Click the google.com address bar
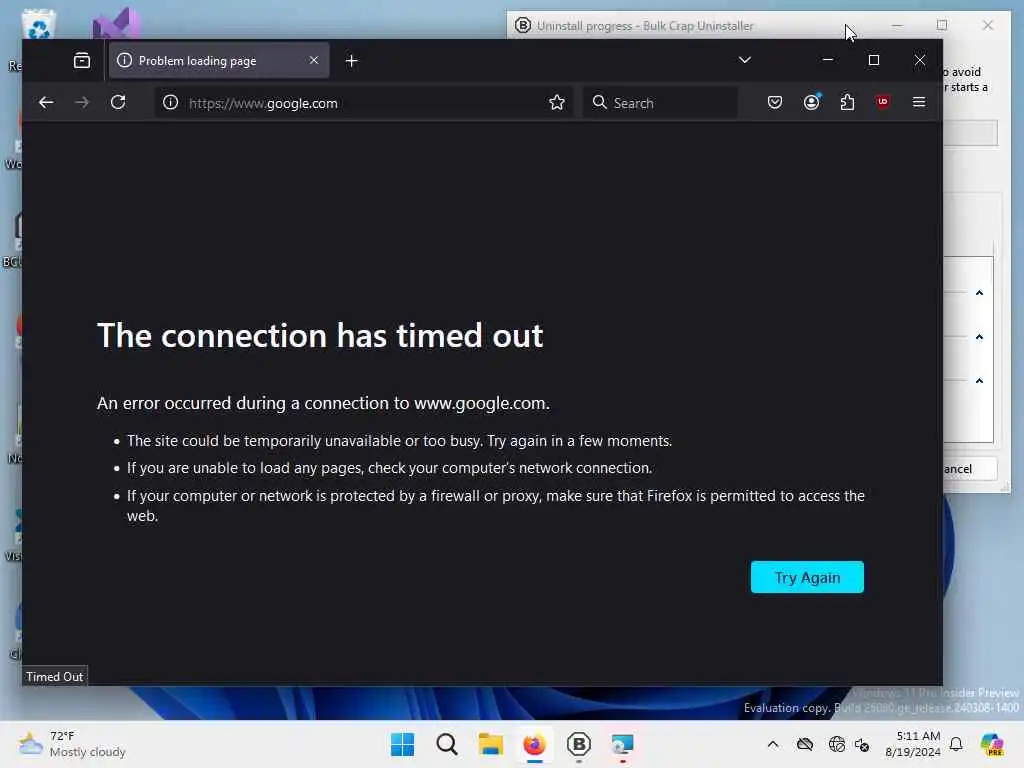 [363, 103]
